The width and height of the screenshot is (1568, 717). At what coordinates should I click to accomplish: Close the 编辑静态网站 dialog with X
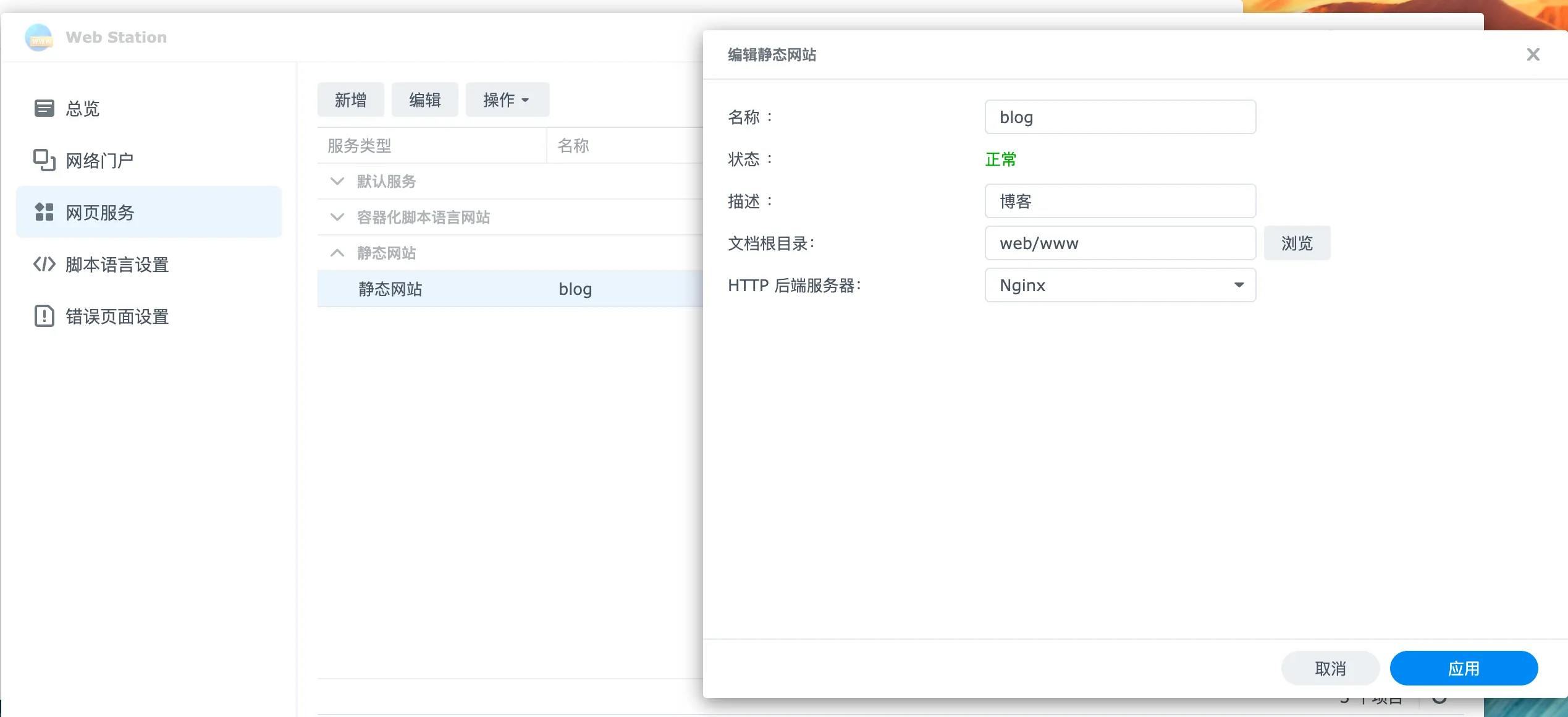(x=1533, y=55)
